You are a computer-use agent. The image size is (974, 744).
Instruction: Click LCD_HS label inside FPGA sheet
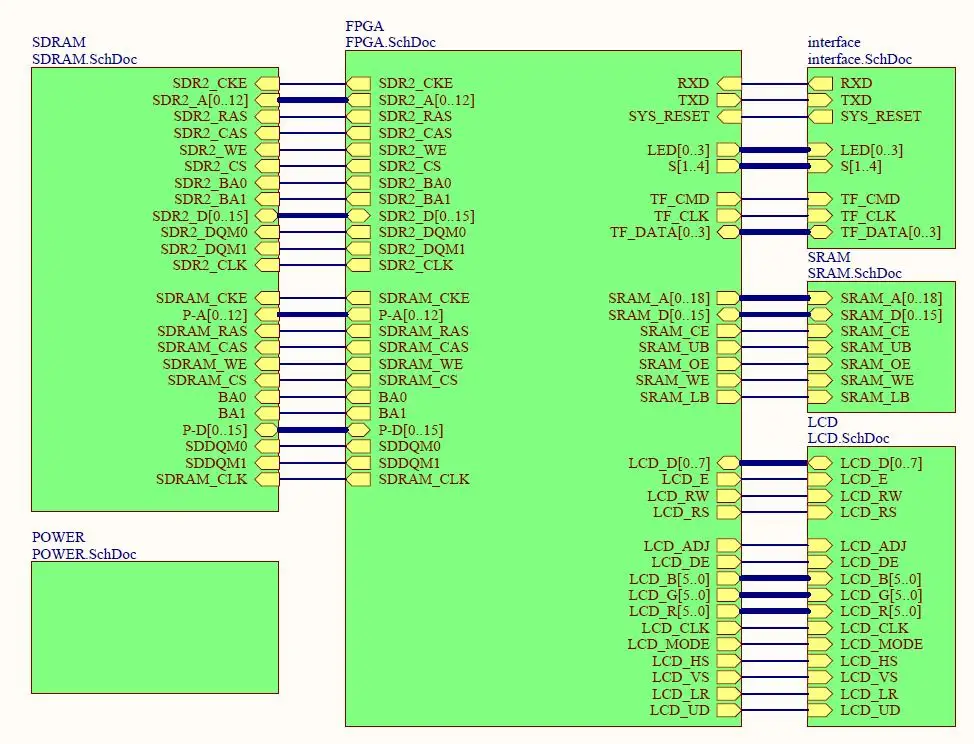pyautogui.click(x=680, y=661)
